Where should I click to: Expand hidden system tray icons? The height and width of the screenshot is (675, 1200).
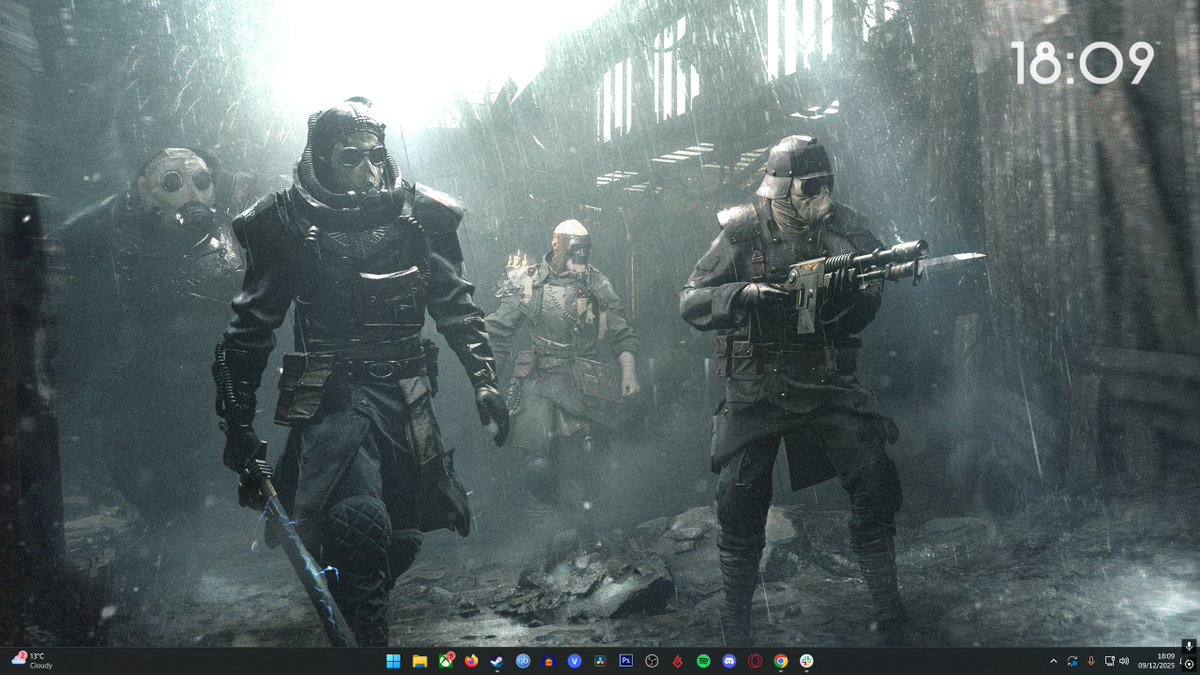1053,661
